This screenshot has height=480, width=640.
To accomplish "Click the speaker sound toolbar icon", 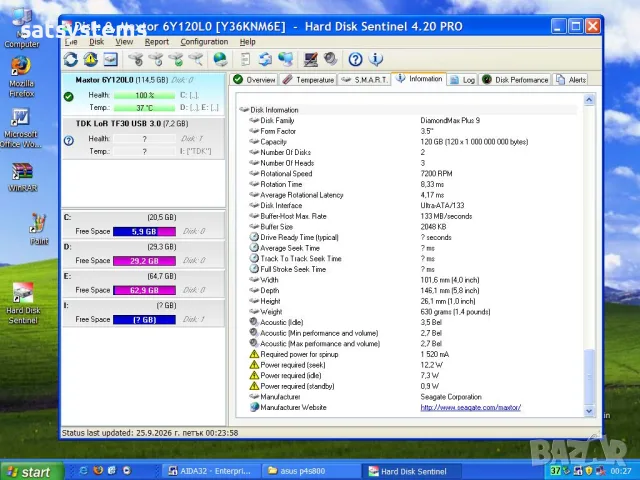I will 330,60.
